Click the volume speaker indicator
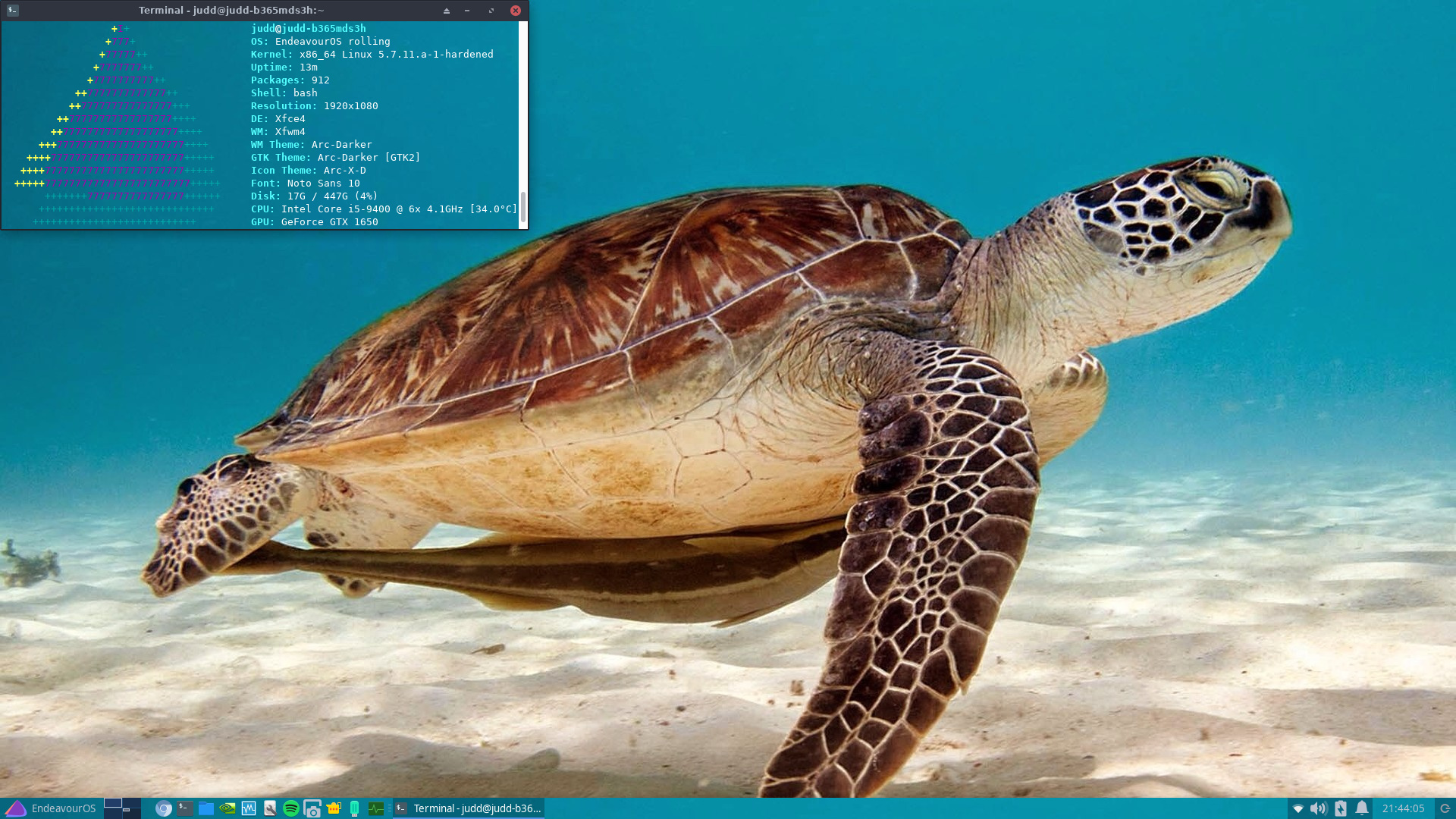The width and height of the screenshot is (1456, 819). [x=1318, y=808]
